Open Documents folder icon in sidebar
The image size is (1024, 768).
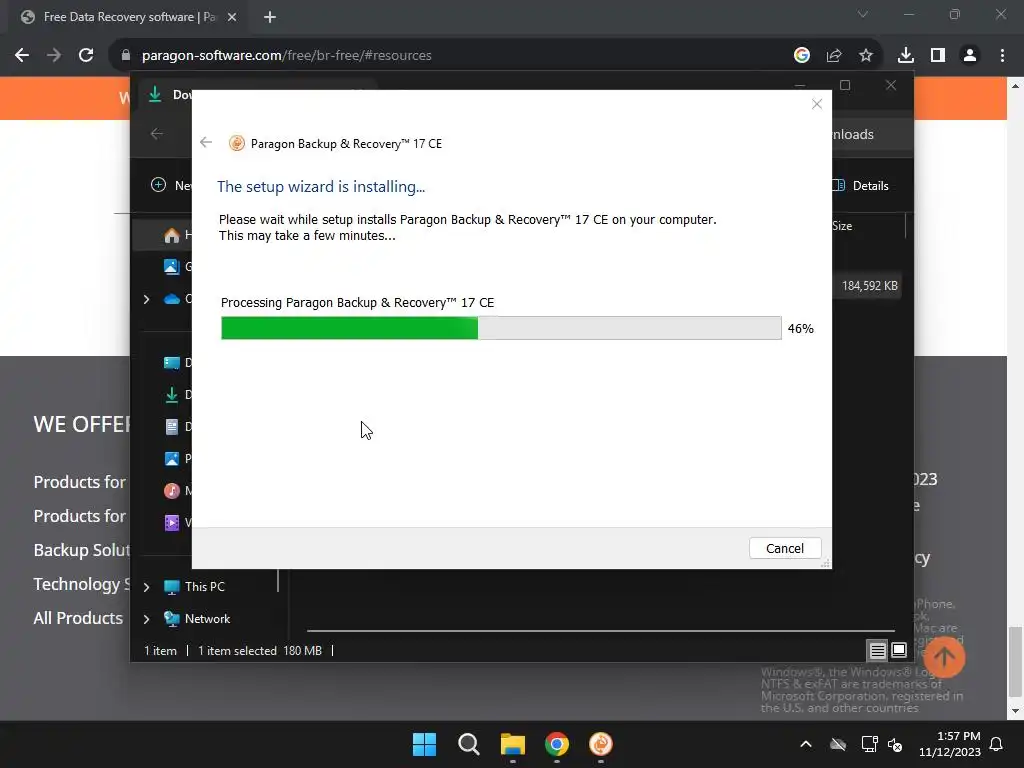pyautogui.click(x=172, y=426)
